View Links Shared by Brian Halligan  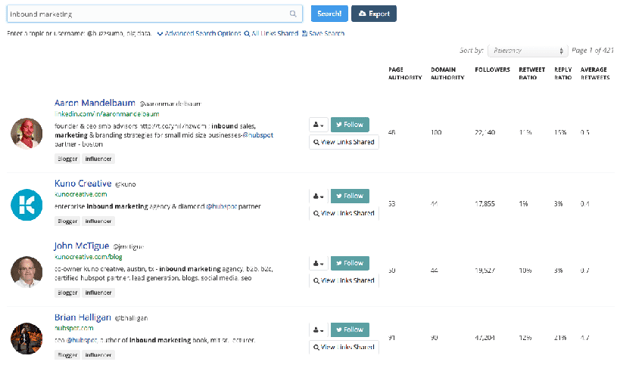344,347
